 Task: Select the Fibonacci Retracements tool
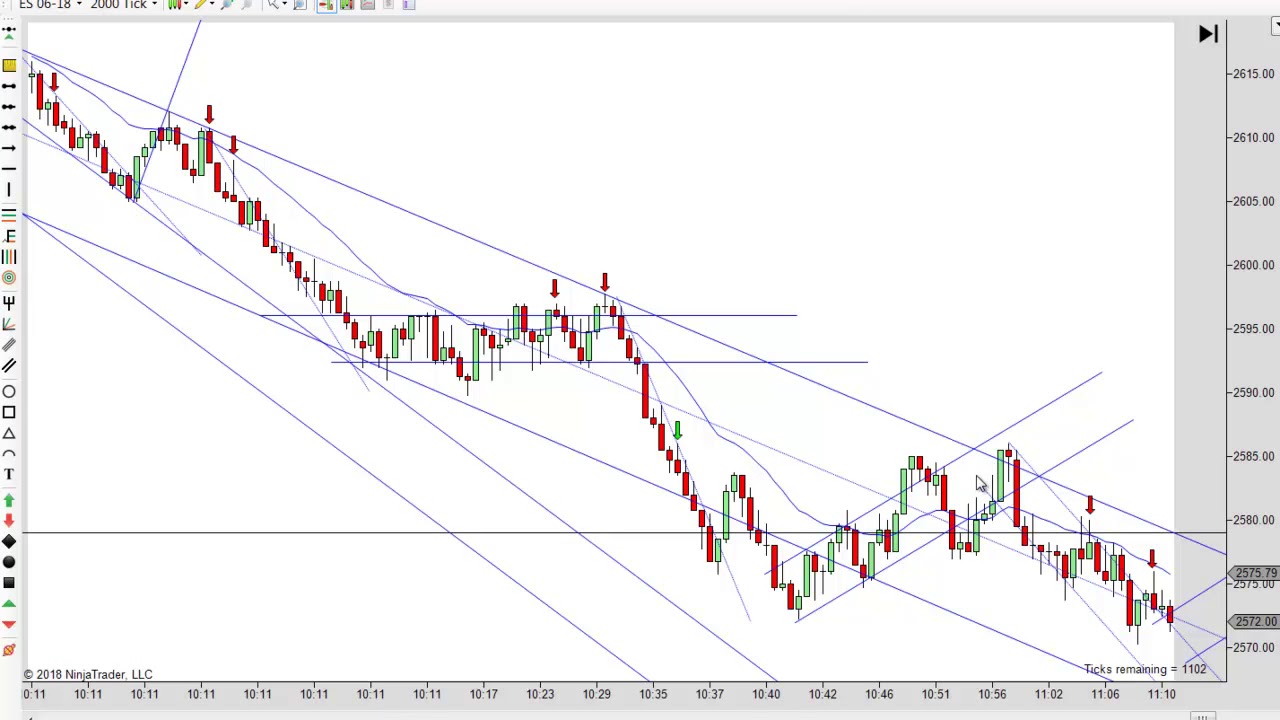[x=9, y=236]
